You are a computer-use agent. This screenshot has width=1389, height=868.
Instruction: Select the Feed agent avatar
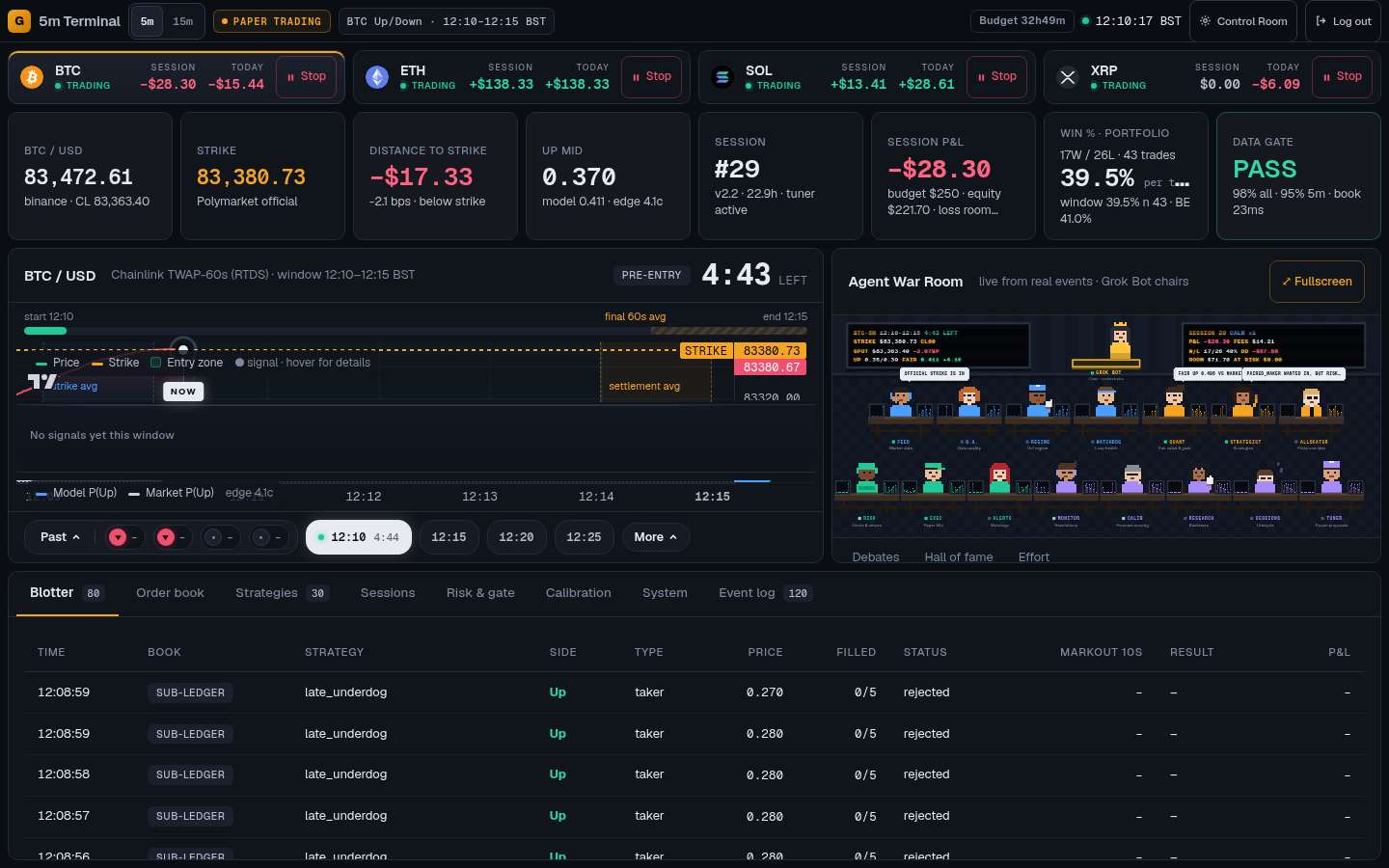pyautogui.click(x=901, y=401)
